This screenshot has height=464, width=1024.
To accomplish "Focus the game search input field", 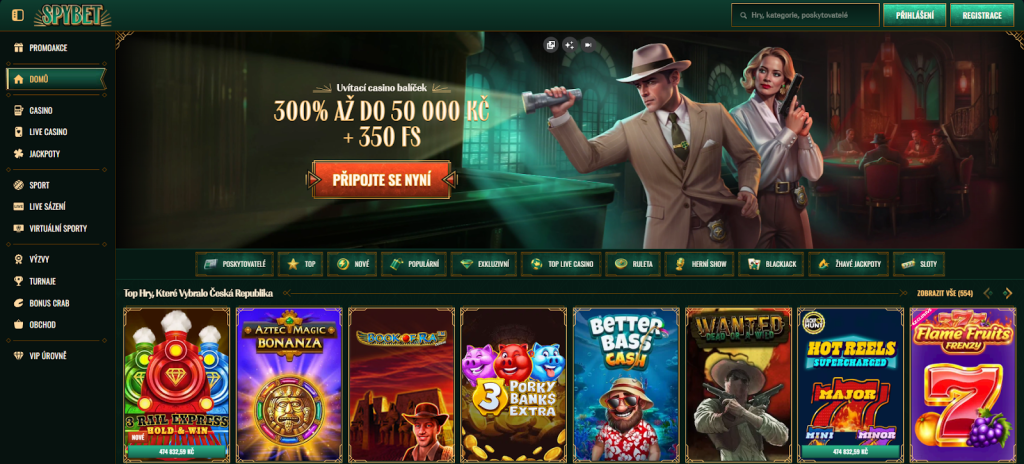I will 805,15.
